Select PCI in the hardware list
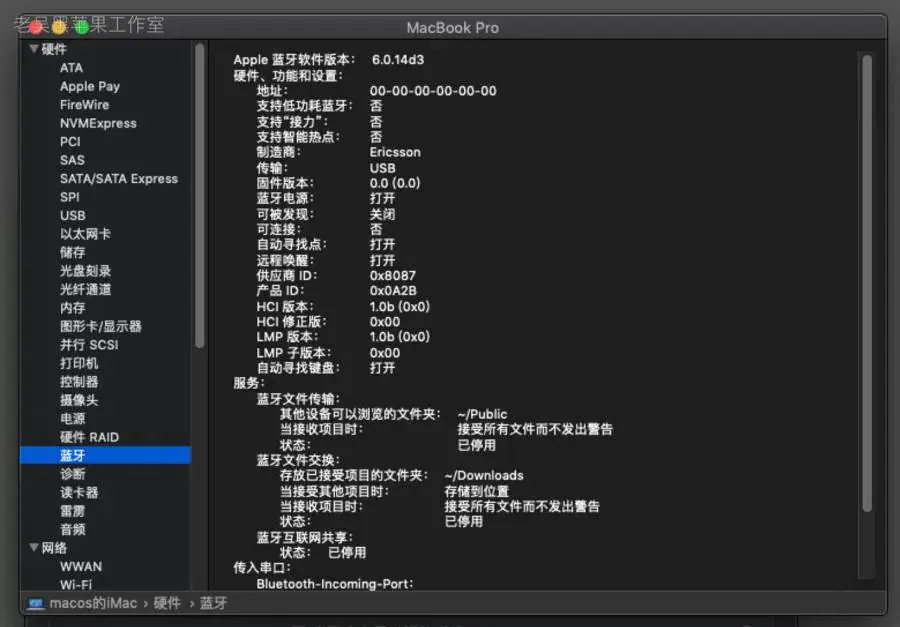The height and width of the screenshot is (627, 900). [x=70, y=141]
